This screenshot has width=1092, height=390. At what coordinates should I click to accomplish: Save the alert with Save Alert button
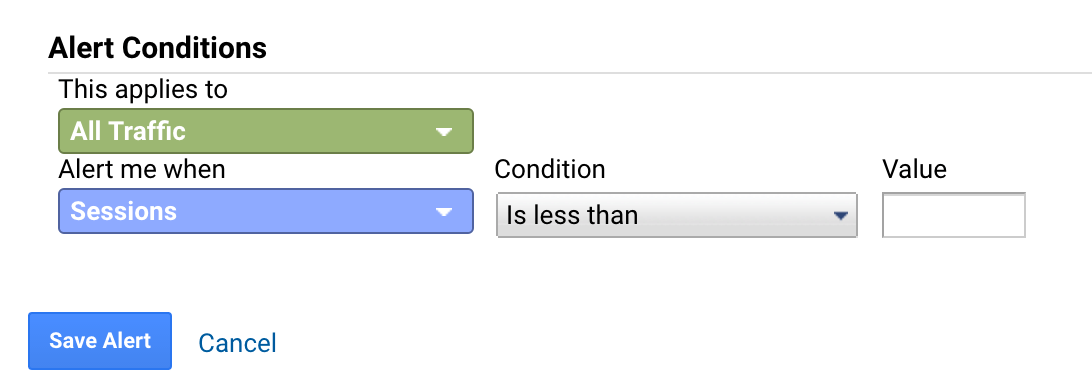click(100, 341)
